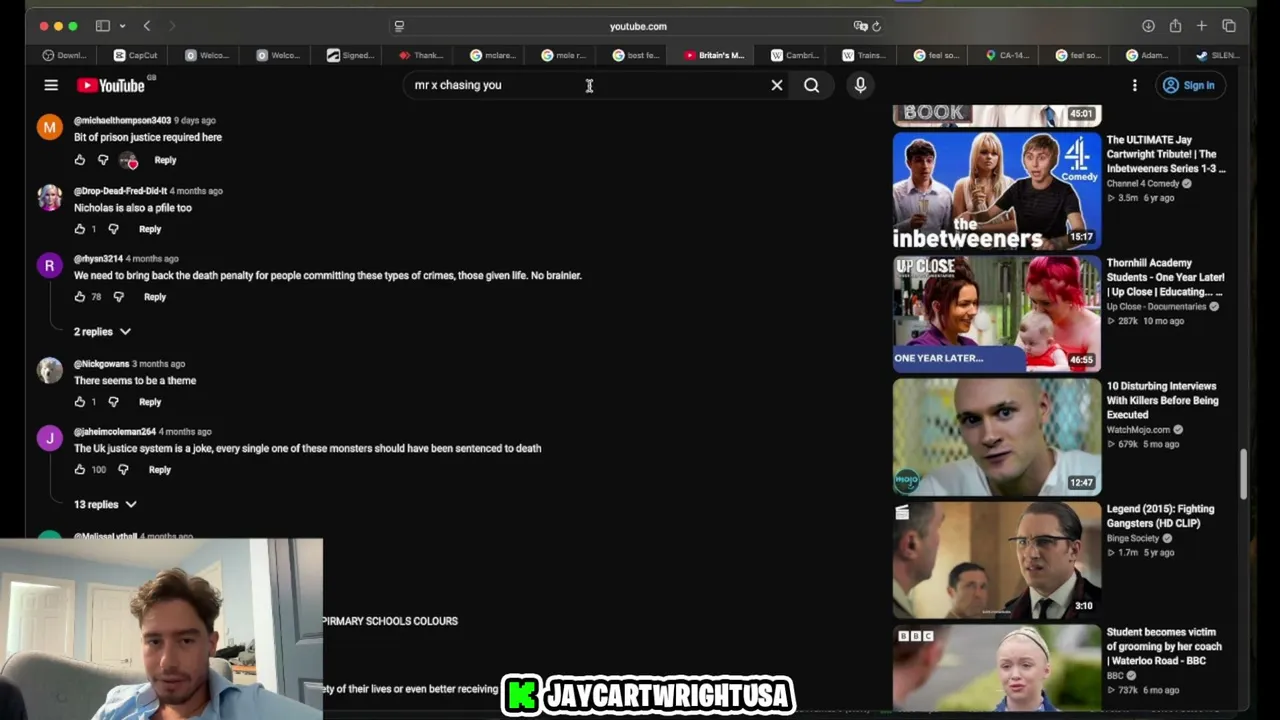This screenshot has width=1280, height=720.
Task: Like the 'Uk justice system is a joke' comment
Action: [80, 470]
